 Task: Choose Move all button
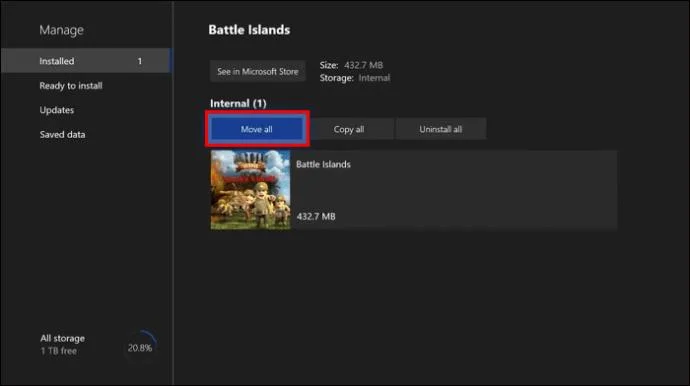pos(257,129)
